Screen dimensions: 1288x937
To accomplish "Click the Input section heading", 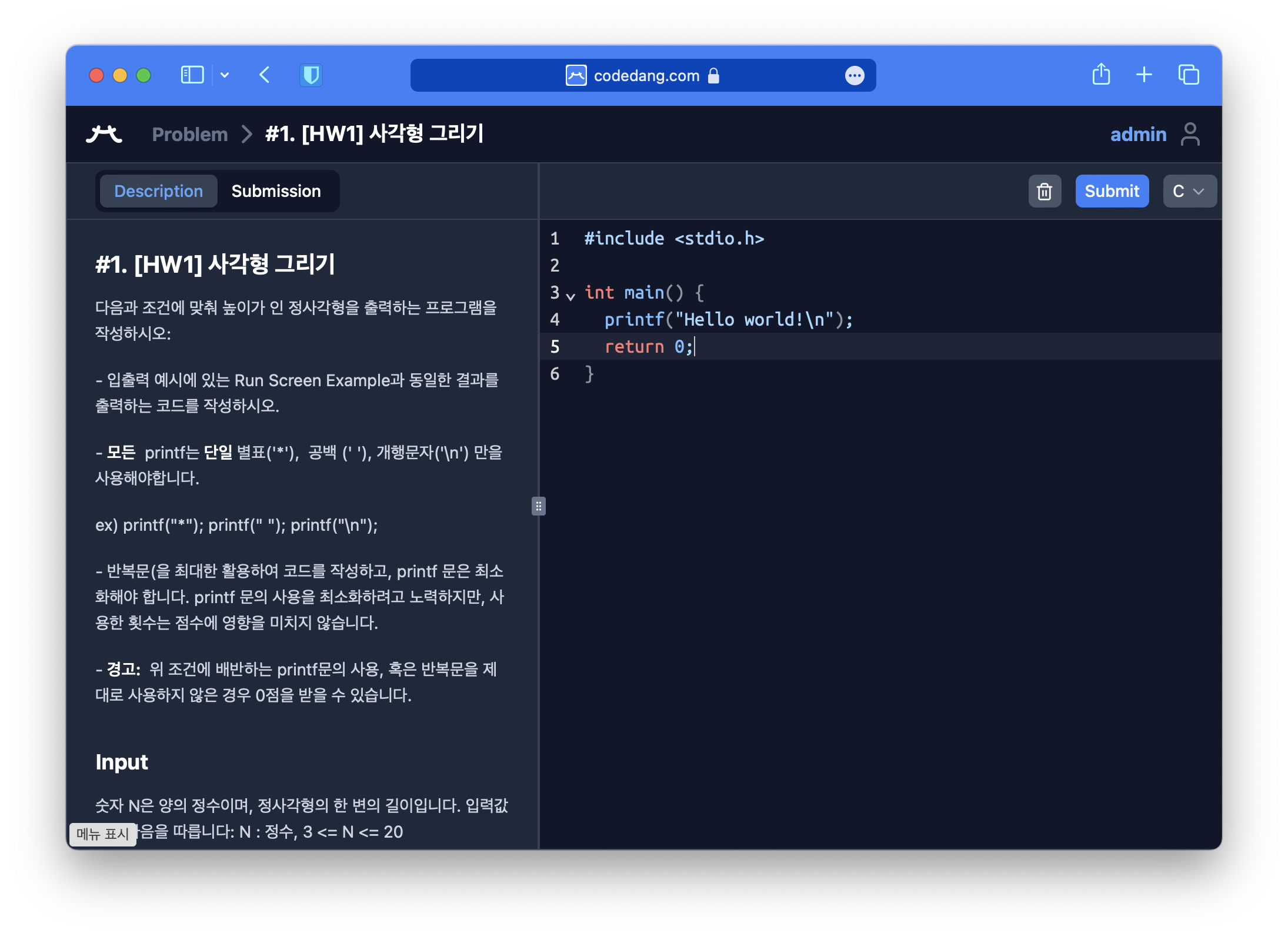I will [122, 762].
